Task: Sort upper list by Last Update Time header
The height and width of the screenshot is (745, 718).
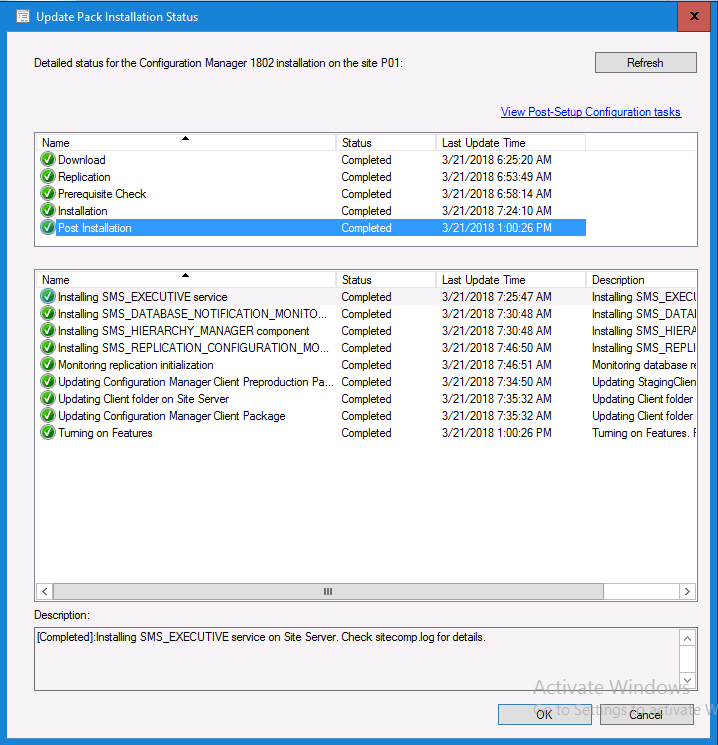Action: click(x=510, y=143)
